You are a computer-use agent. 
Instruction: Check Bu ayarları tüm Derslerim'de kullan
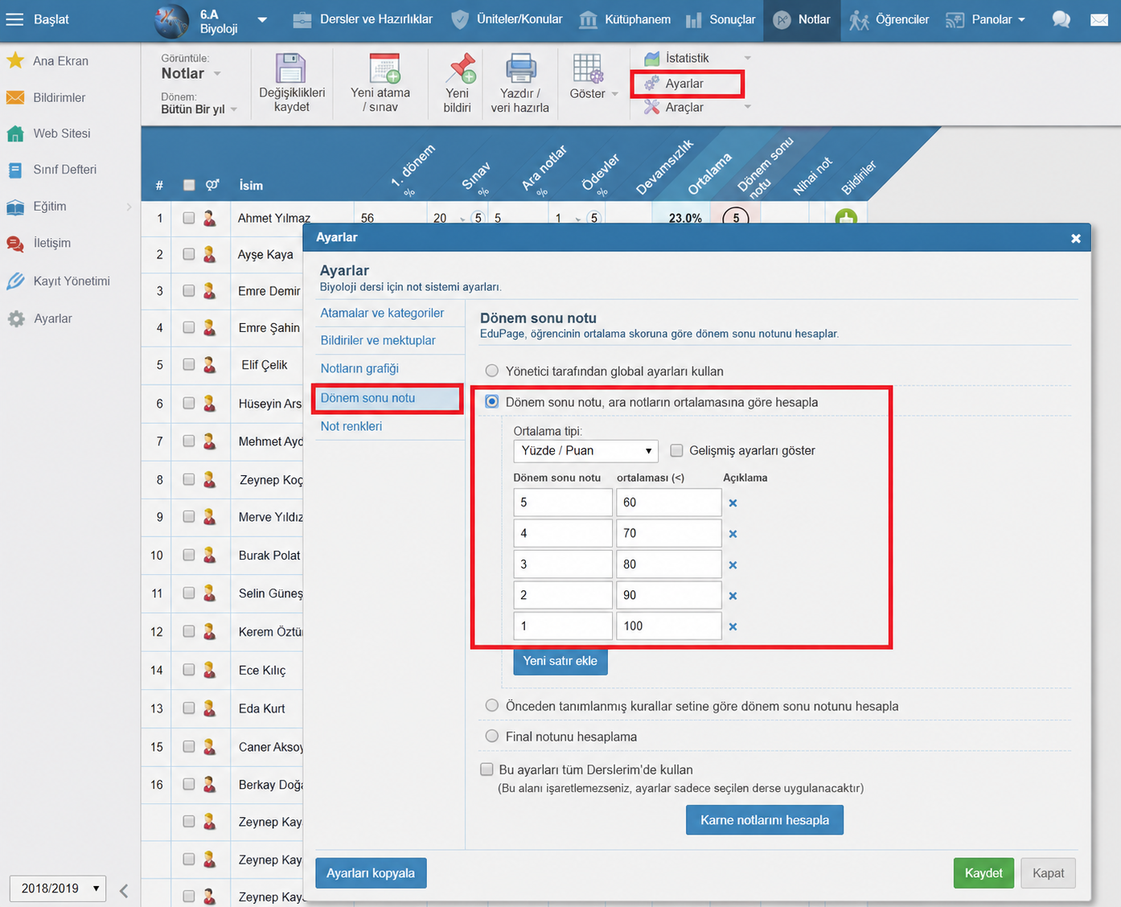(487, 770)
